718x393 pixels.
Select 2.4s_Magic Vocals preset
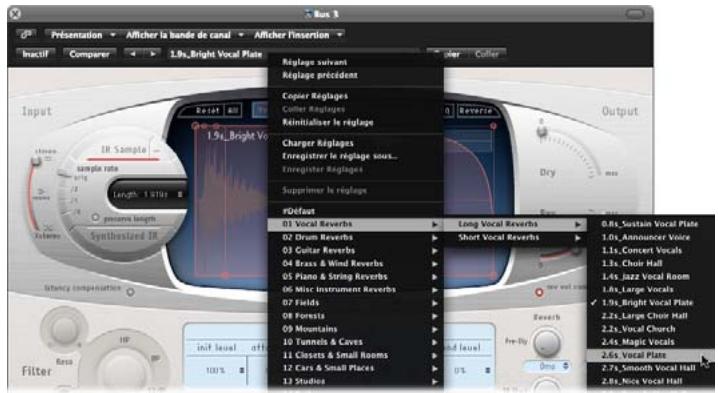[x=651, y=342]
